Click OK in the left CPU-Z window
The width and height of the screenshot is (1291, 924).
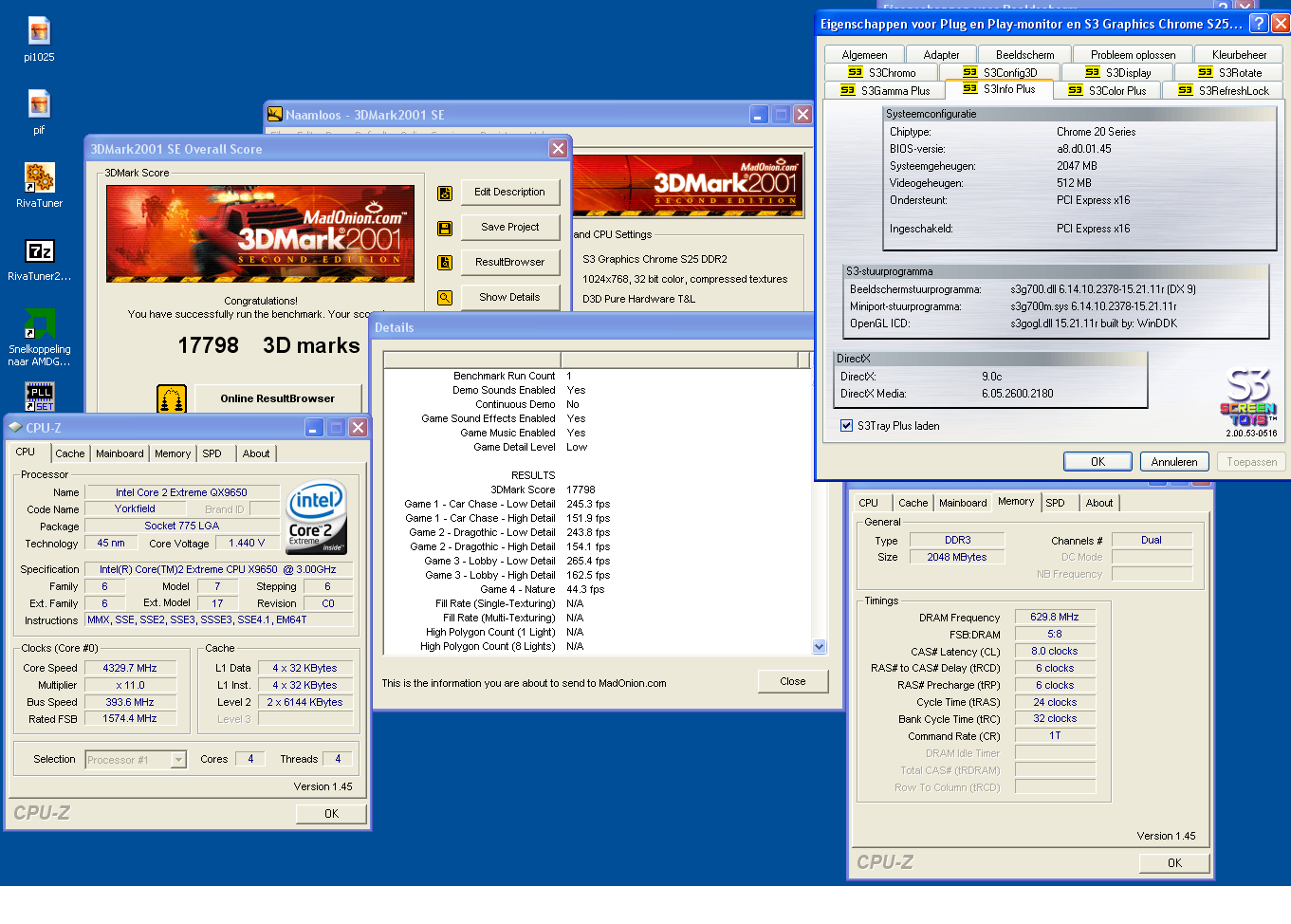[331, 814]
